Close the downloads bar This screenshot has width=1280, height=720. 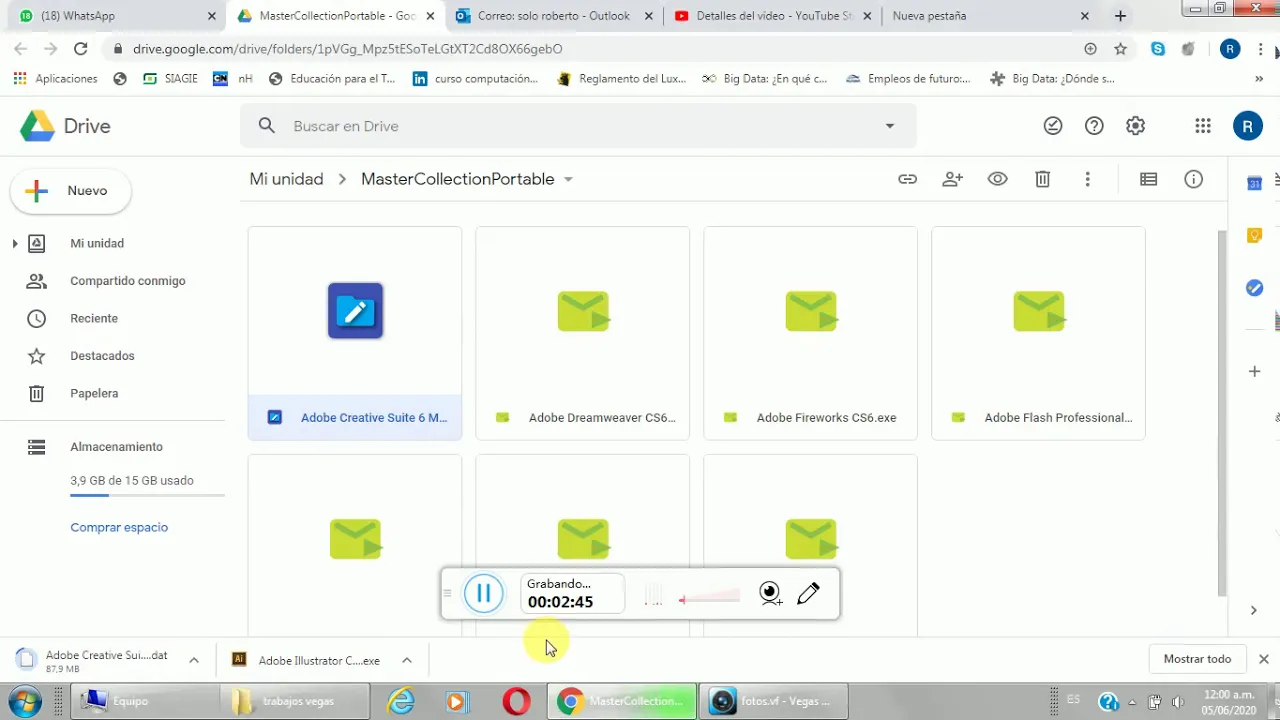[x=1264, y=659]
